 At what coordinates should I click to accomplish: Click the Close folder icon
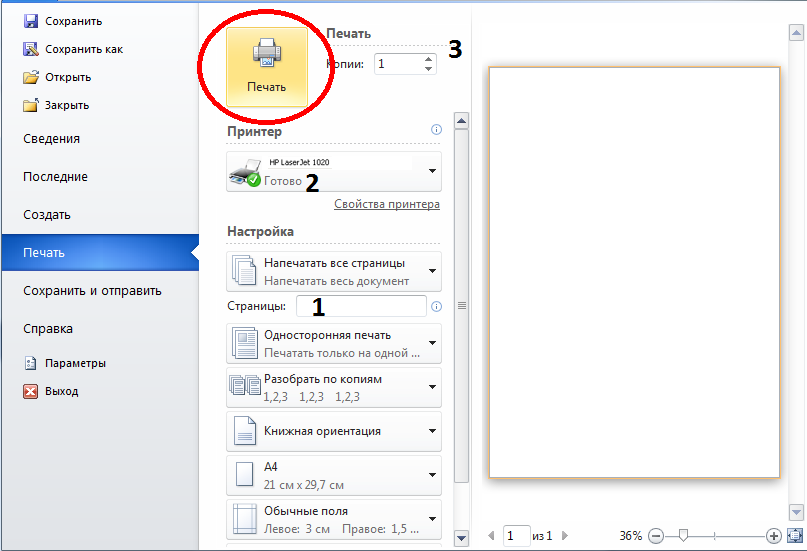pos(31,105)
